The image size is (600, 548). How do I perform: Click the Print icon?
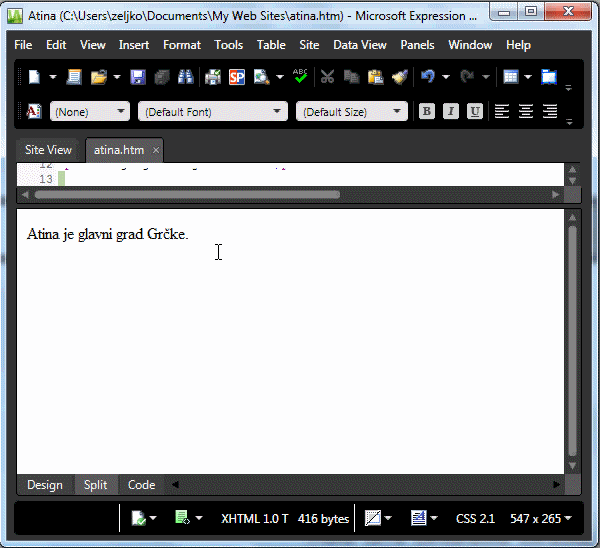click(x=213, y=77)
